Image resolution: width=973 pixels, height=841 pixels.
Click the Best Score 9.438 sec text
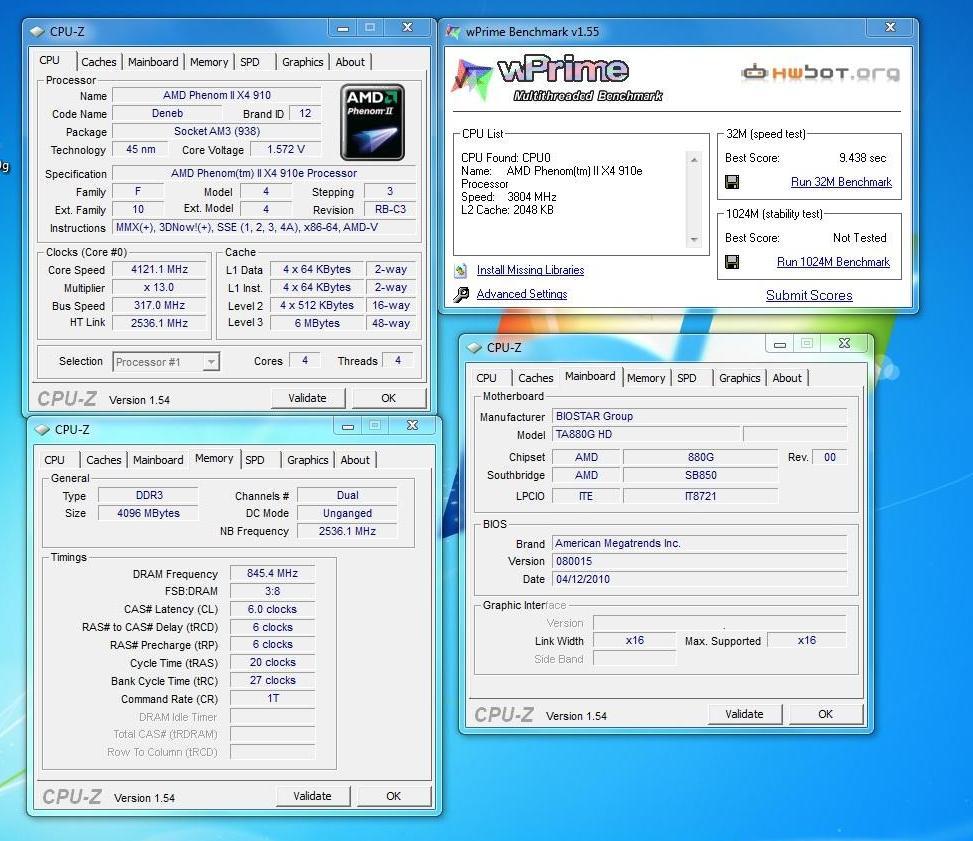click(863, 158)
